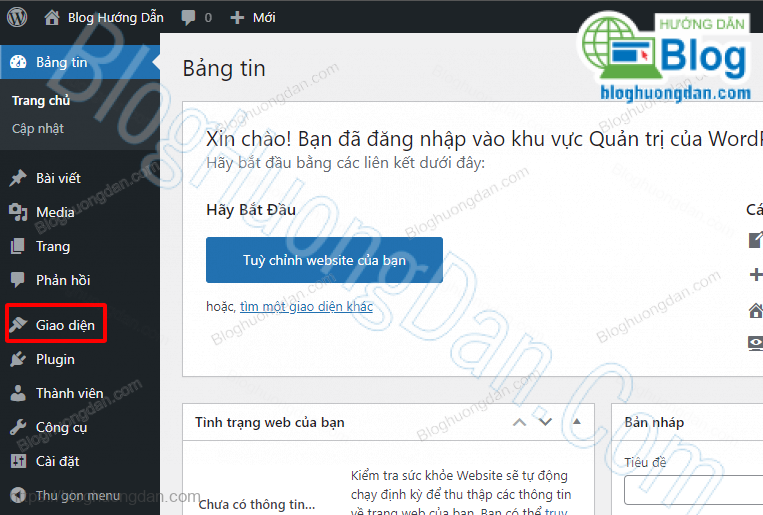Screen dimensions: 763x515
Task: Click the edit pencil icon at right edge
Action: click(x=756, y=239)
